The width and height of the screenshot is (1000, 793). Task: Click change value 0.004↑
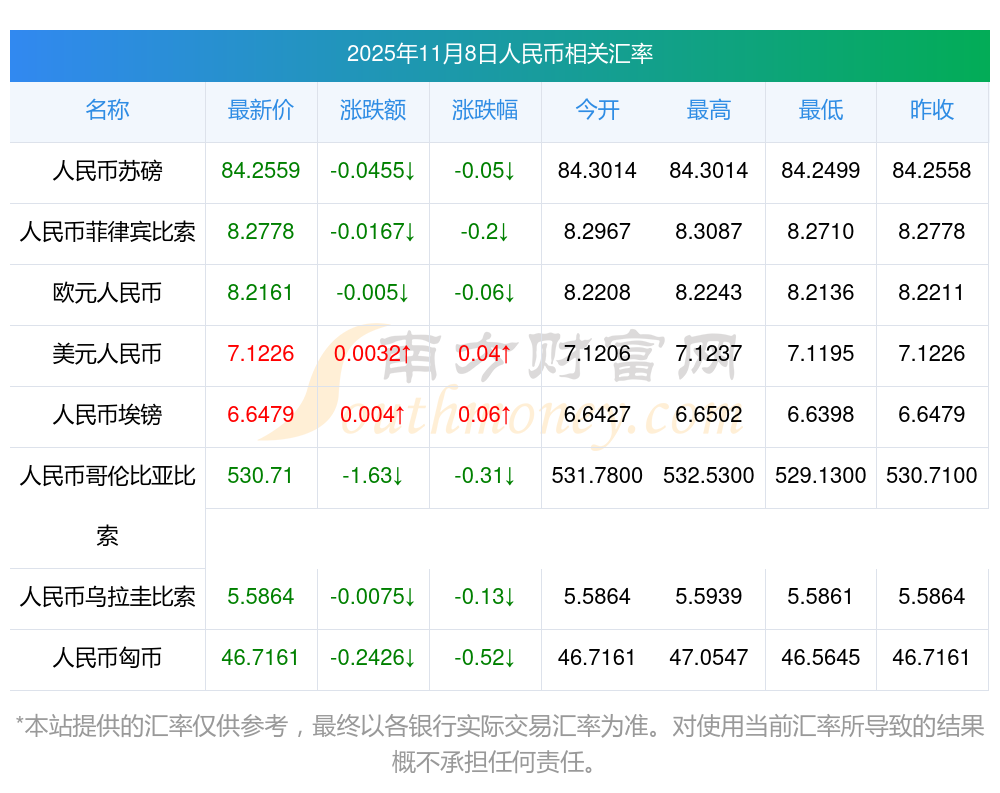pyautogui.click(x=373, y=415)
